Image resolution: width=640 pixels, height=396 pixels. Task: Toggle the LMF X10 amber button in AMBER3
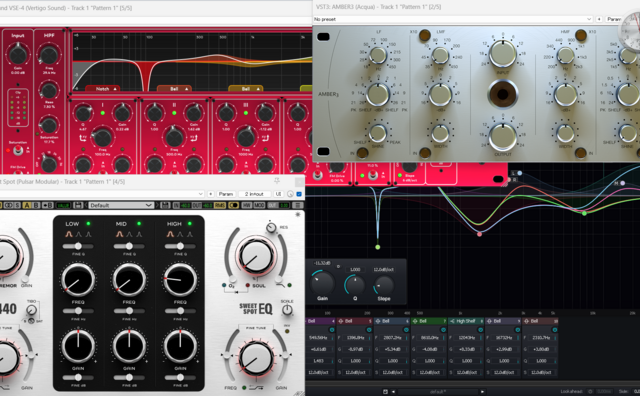point(424,35)
